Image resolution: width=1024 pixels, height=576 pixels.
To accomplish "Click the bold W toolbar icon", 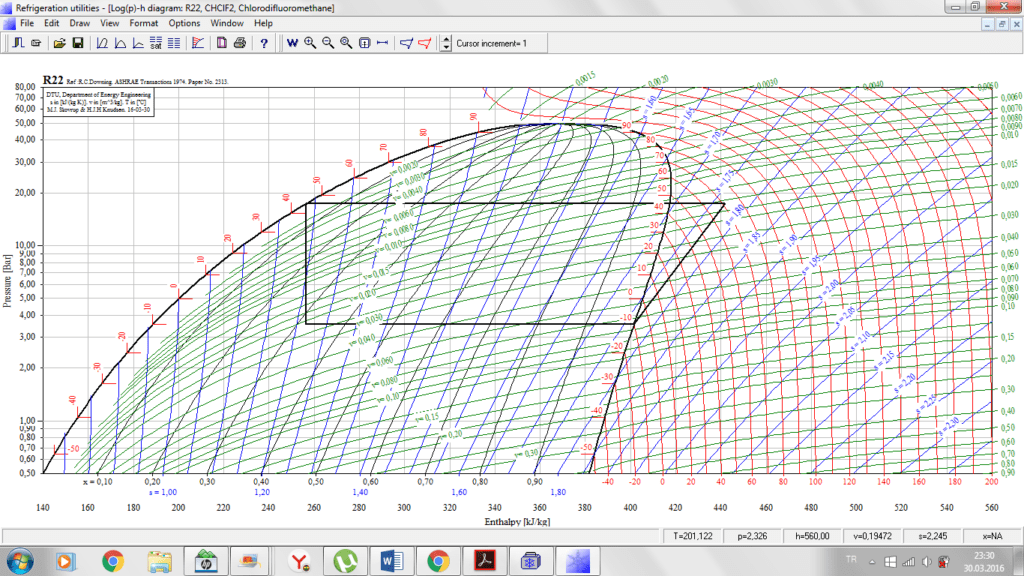I will point(292,43).
